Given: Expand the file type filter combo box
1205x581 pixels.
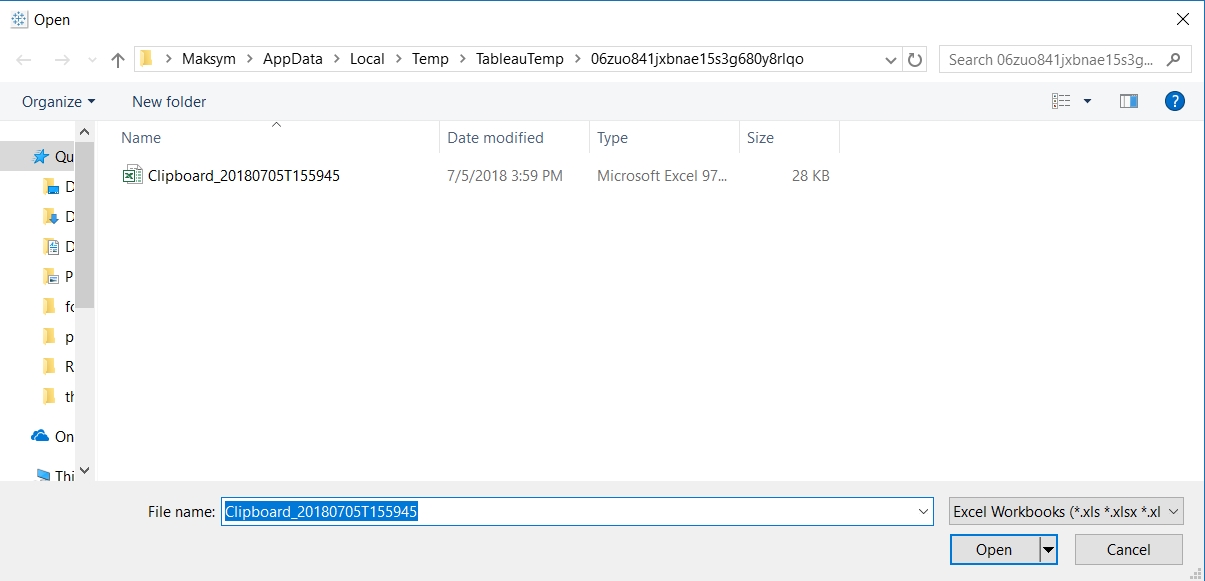Looking at the screenshot, I should [x=1067, y=511].
